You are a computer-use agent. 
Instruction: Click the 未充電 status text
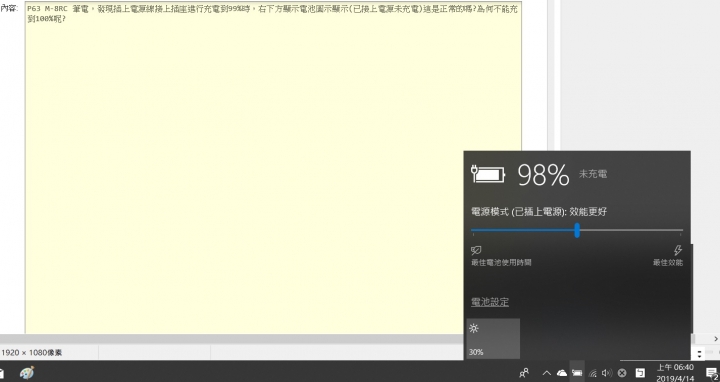point(593,174)
